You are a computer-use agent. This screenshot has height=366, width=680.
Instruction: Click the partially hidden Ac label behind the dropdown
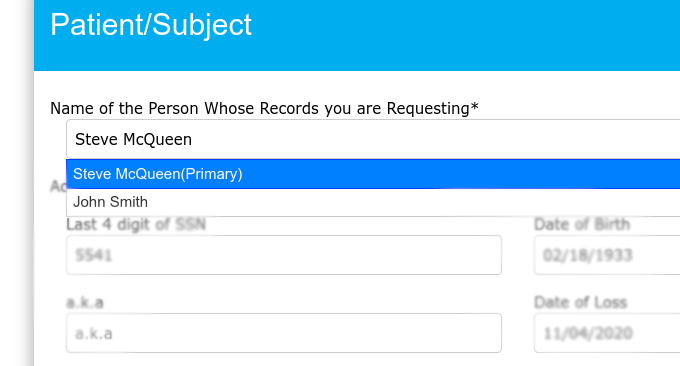pos(58,186)
